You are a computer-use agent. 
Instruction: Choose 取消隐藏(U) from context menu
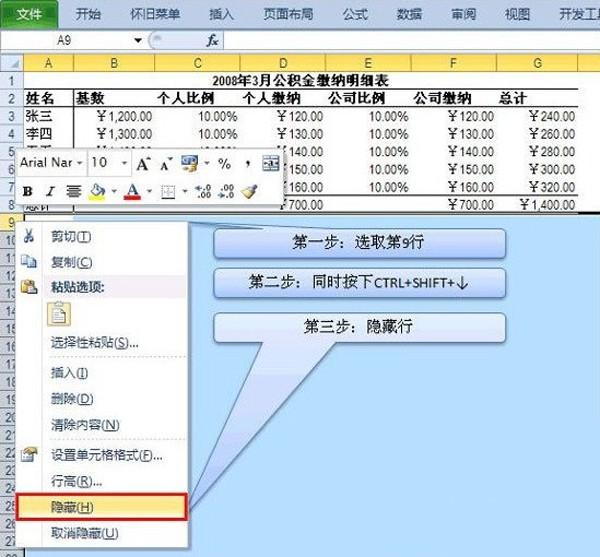tap(102, 533)
